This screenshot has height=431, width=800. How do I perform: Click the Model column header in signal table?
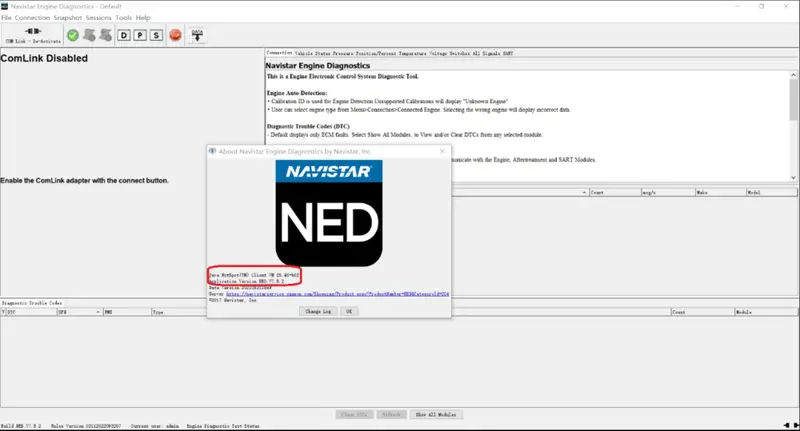(771, 192)
